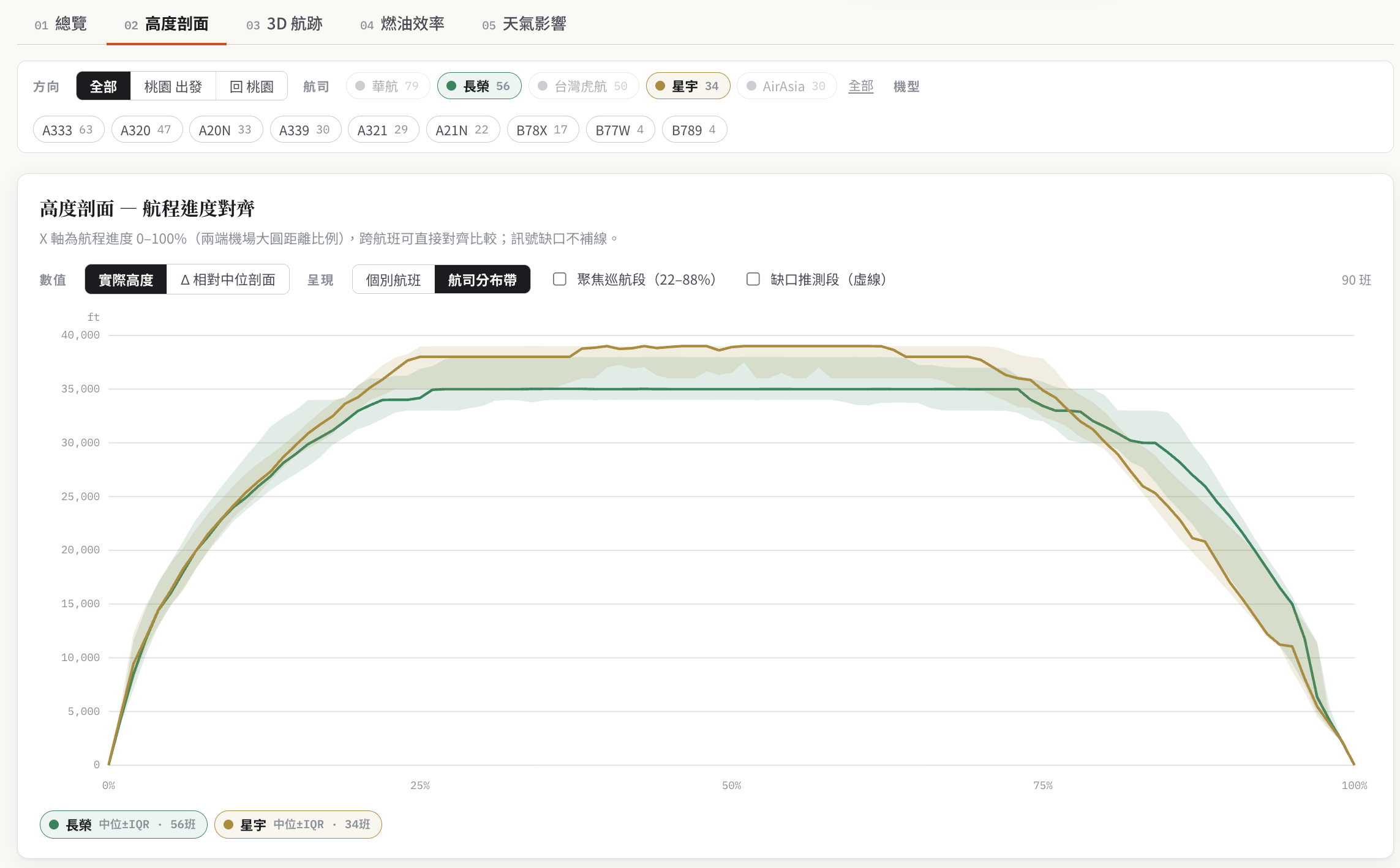
Task: Filter by aircraft type A21N
Action: click(463, 130)
